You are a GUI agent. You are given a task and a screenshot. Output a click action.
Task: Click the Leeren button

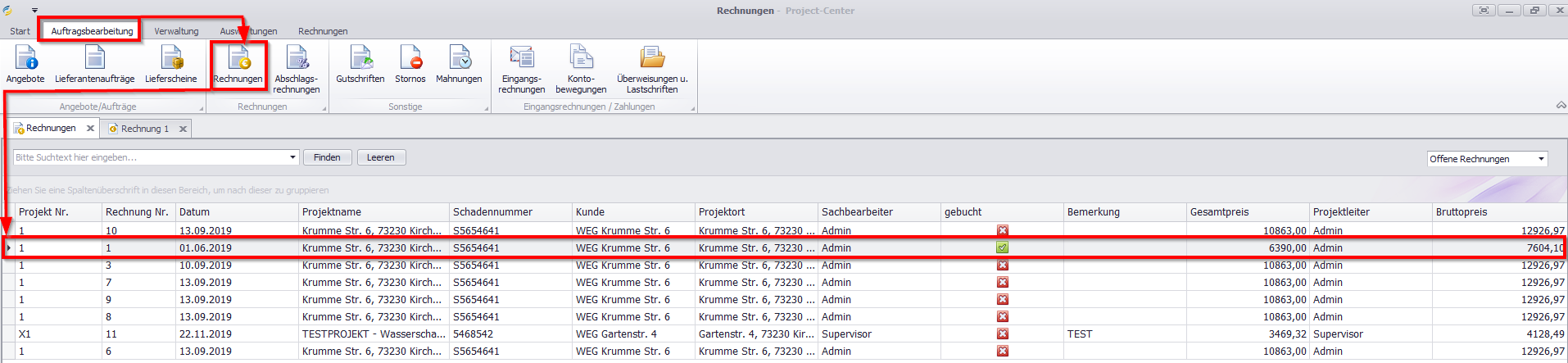click(x=381, y=157)
